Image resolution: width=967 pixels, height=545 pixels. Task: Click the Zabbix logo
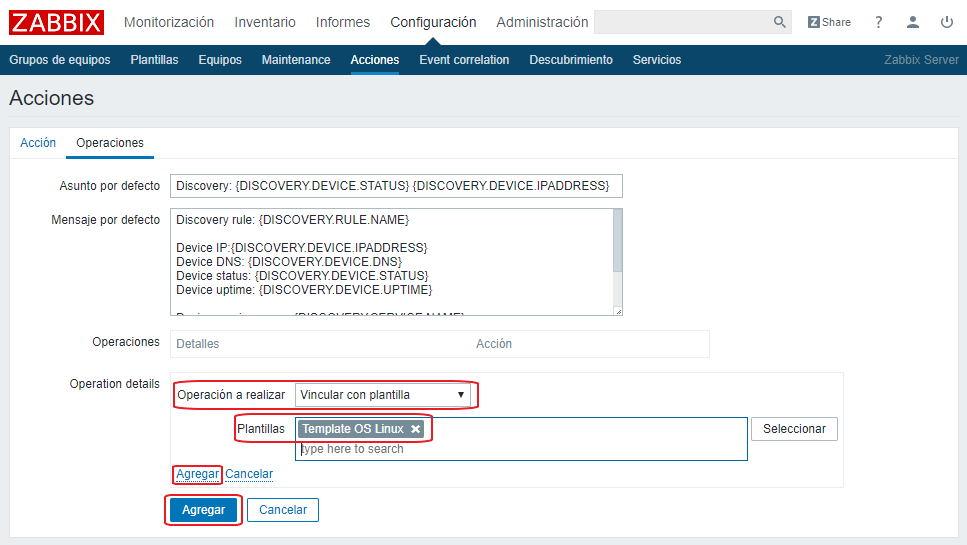tap(56, 23)
